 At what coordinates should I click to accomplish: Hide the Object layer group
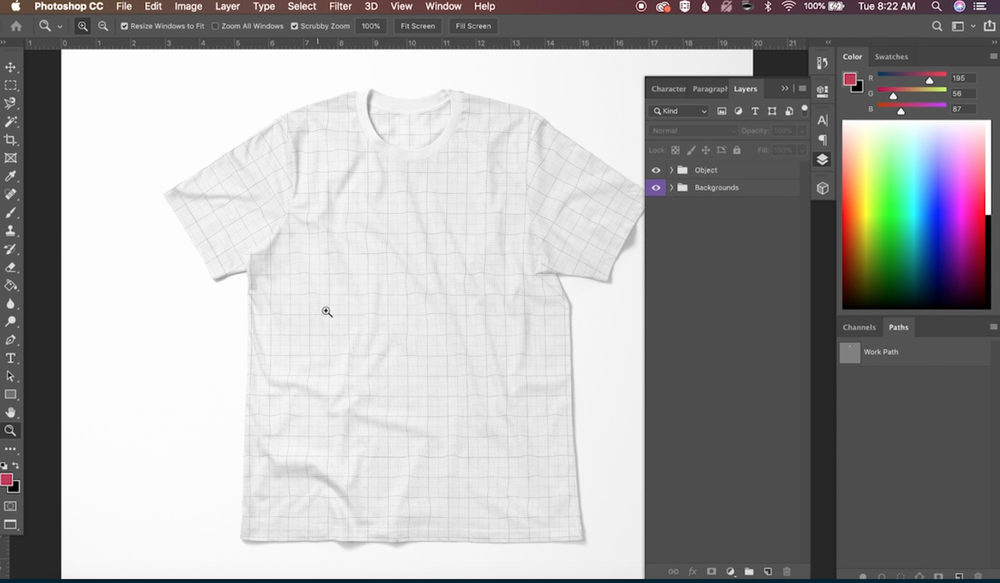tap(656, 170)
